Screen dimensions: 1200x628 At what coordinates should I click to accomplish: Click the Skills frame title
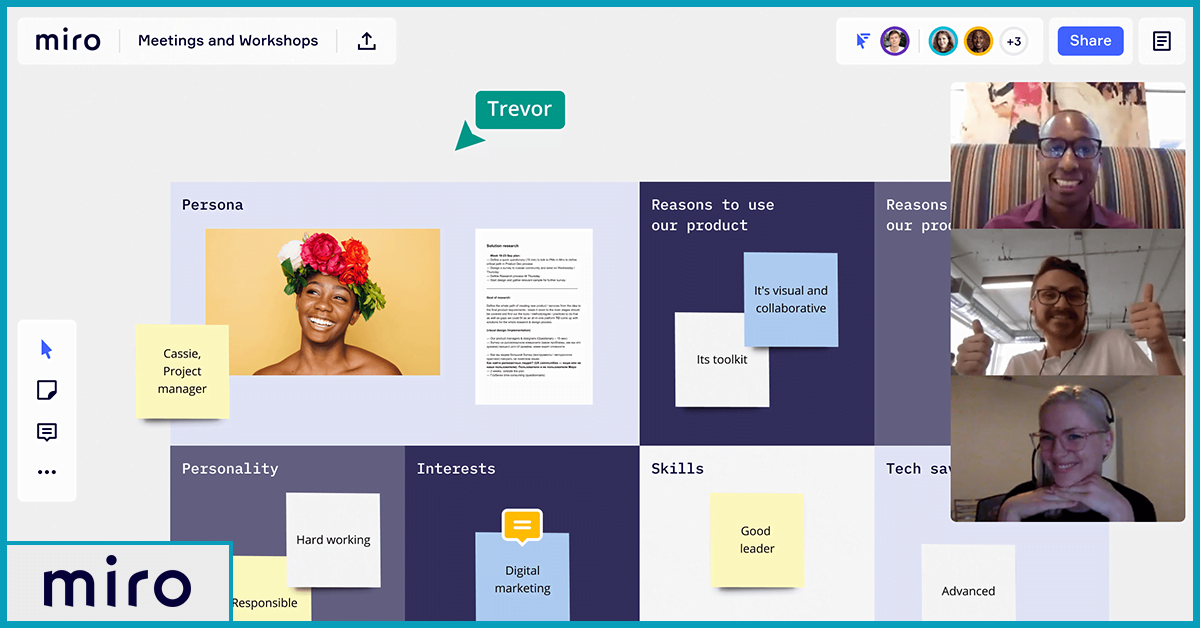(x=678, y=469)
